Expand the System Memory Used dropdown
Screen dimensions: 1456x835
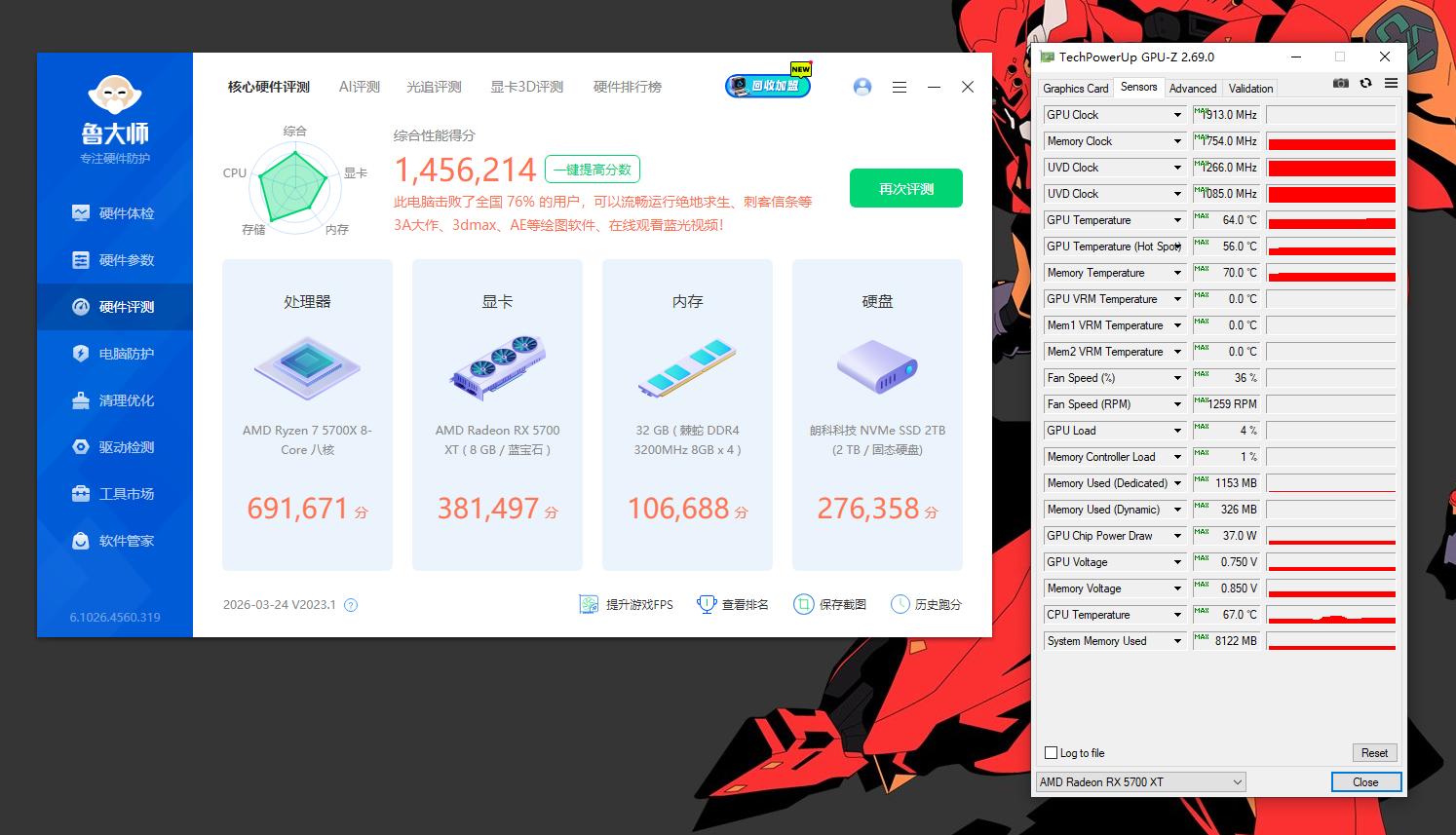tap(1177, 641)
